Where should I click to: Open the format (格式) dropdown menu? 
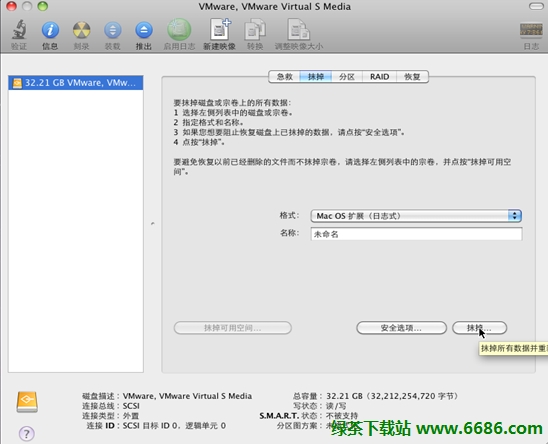tap(416, 216)
